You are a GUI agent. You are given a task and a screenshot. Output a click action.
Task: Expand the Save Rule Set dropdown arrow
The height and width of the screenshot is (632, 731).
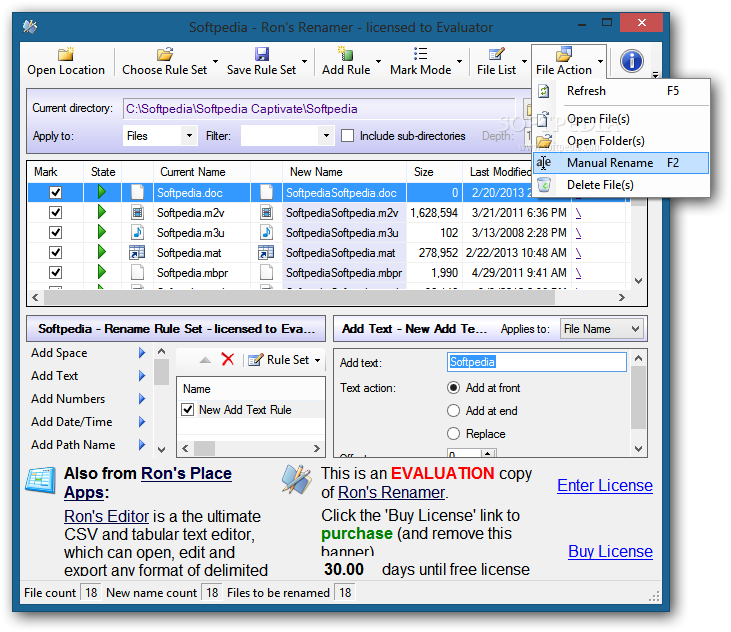(304, 61)
